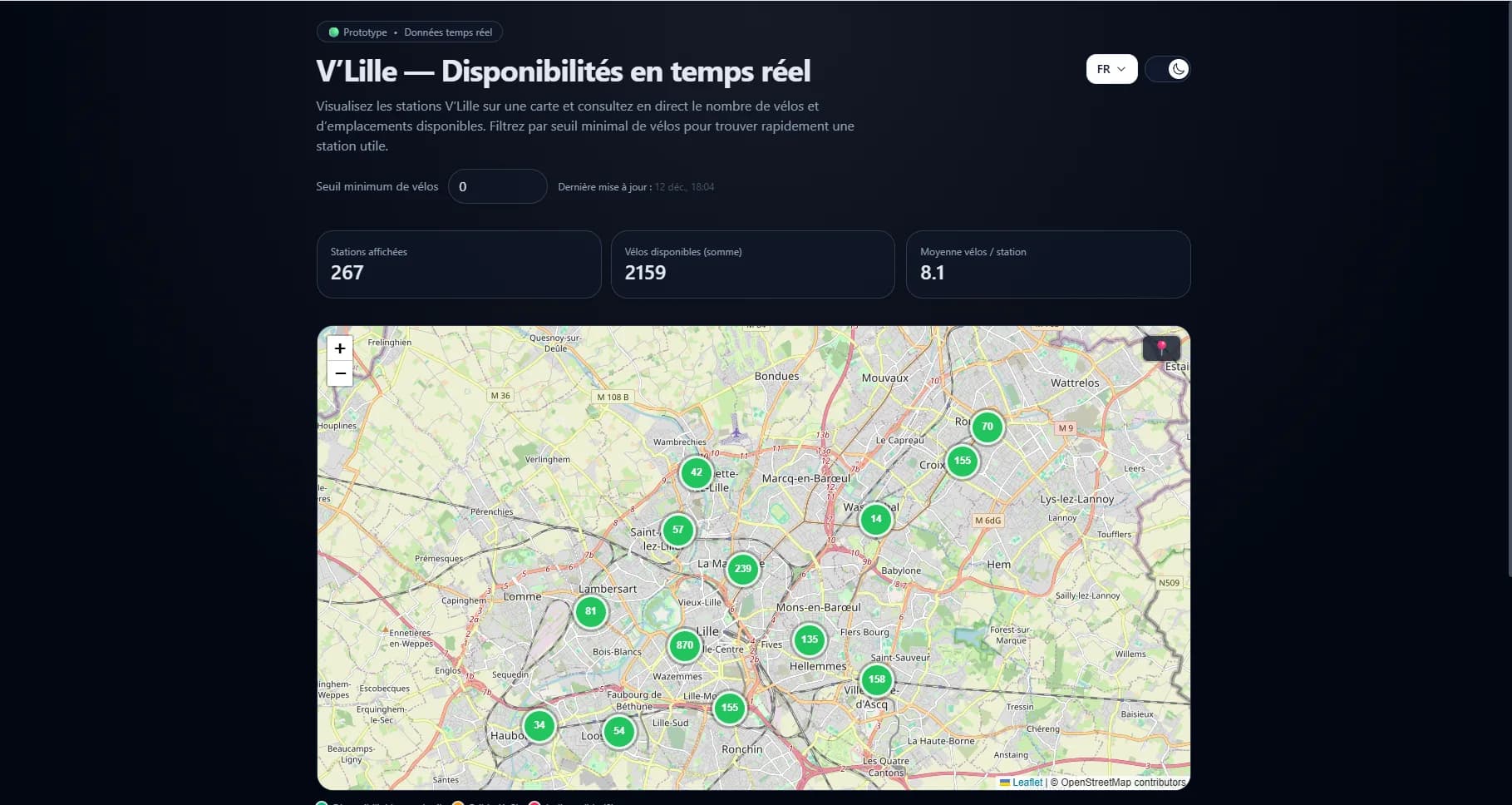This screenshot has width=1512, height=805.
Task: Open the cluster marker labeled 34
Action: pyautogui.click(x=539, y=725)
